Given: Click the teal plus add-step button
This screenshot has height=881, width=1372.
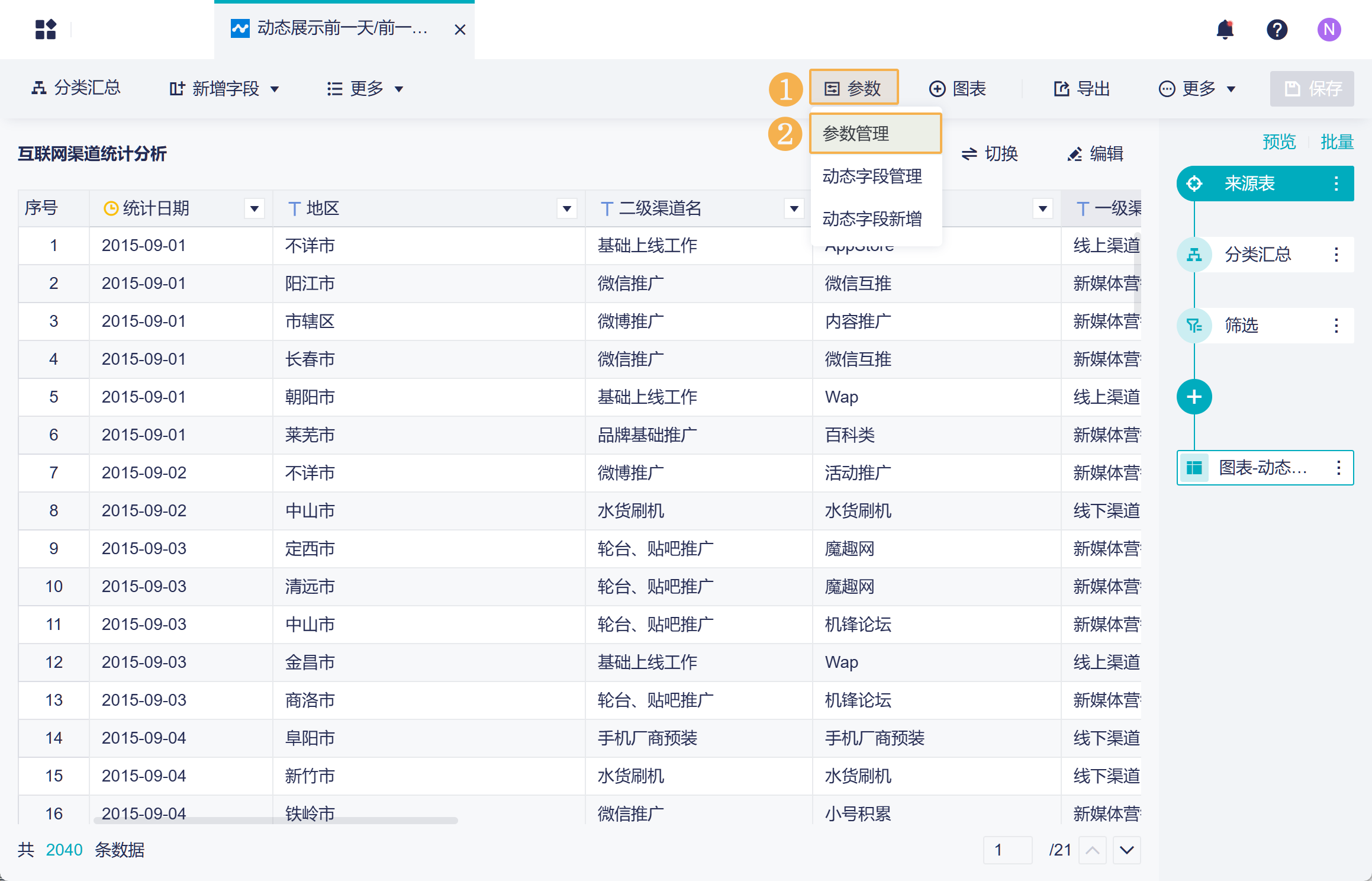Looking at the screenshot, I should 1194,397.
